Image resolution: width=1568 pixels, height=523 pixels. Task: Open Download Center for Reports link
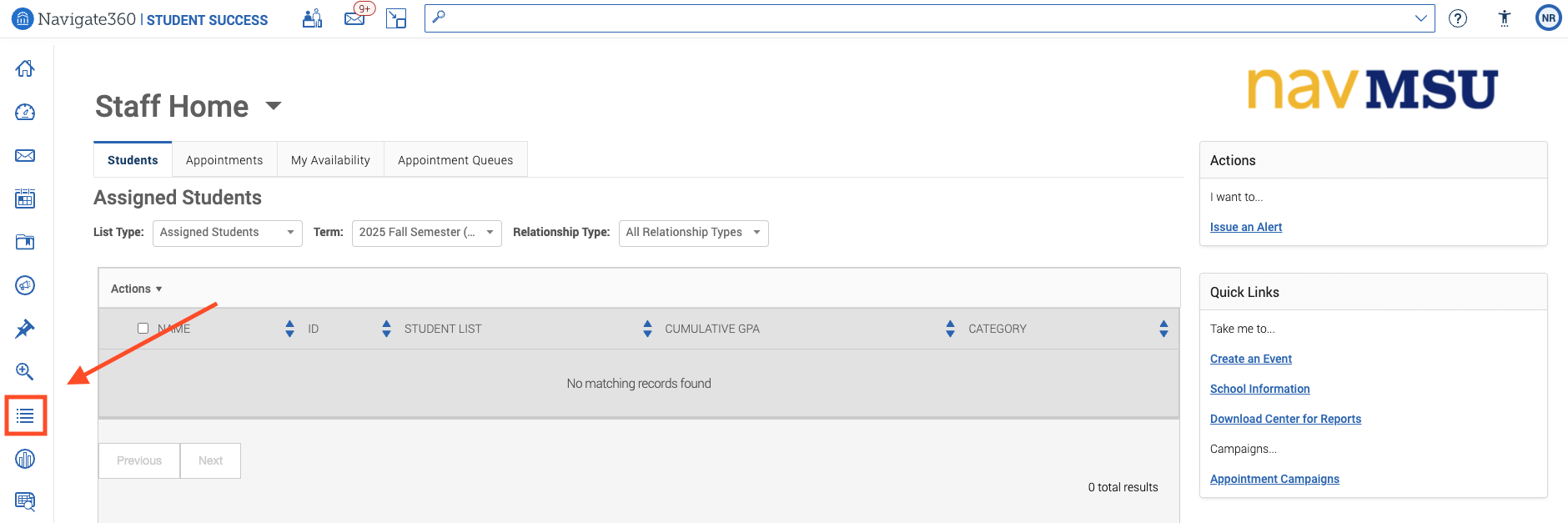pos(1285,419)
